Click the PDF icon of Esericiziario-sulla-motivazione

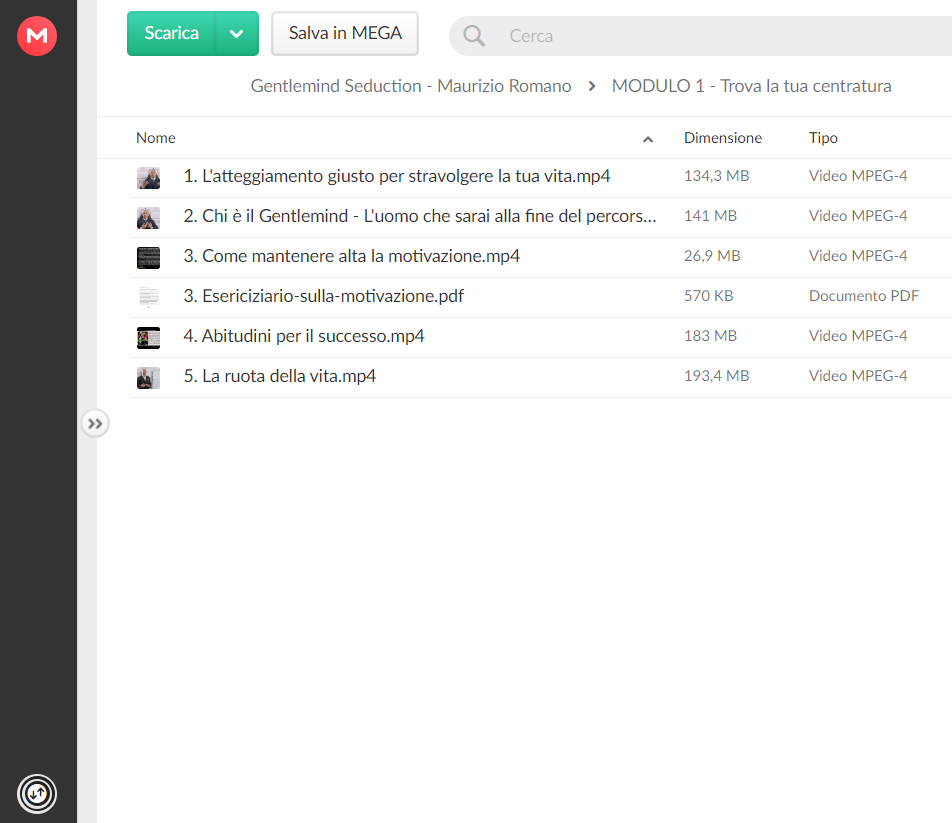pos(149,297)
